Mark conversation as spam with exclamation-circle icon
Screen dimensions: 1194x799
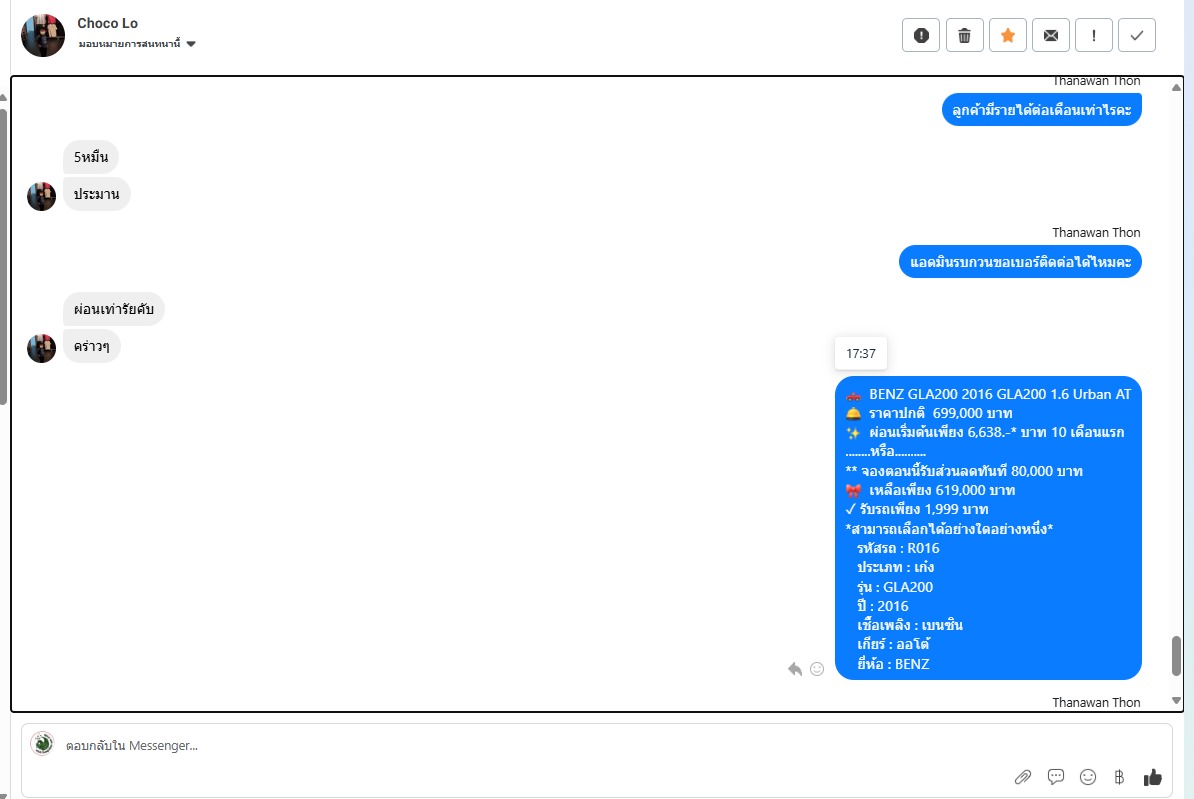(x=921, y=35)
